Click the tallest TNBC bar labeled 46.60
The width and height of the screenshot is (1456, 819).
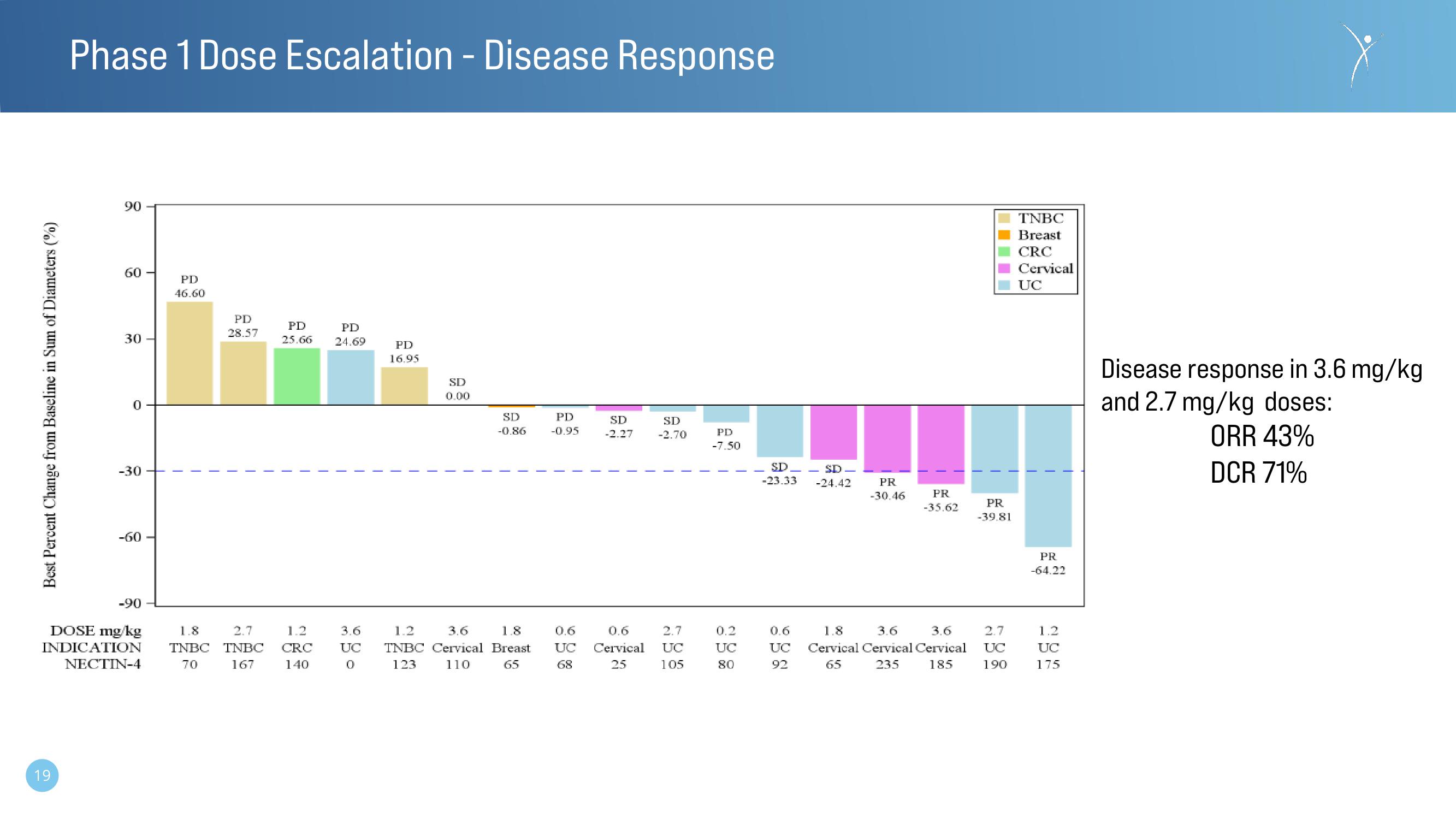[x=190, y=353]
